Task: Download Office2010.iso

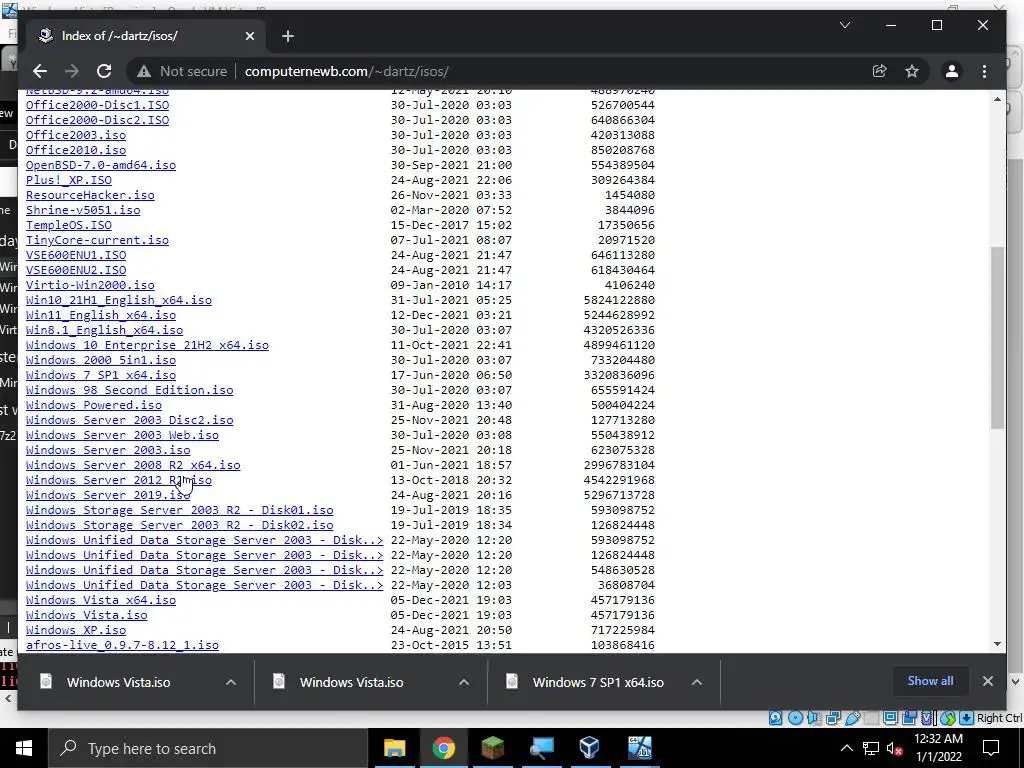Action: click(76, 150)
